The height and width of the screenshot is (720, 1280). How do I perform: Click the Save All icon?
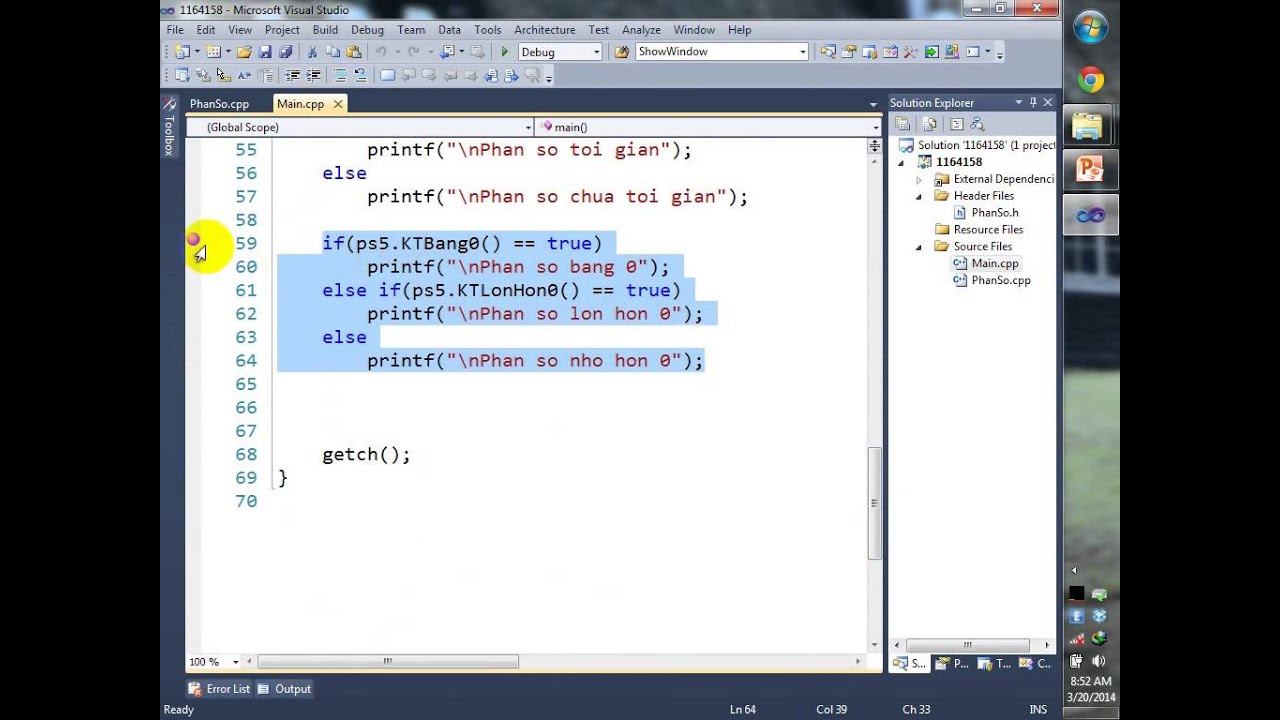pyautogui.click(x=286, y=52)
